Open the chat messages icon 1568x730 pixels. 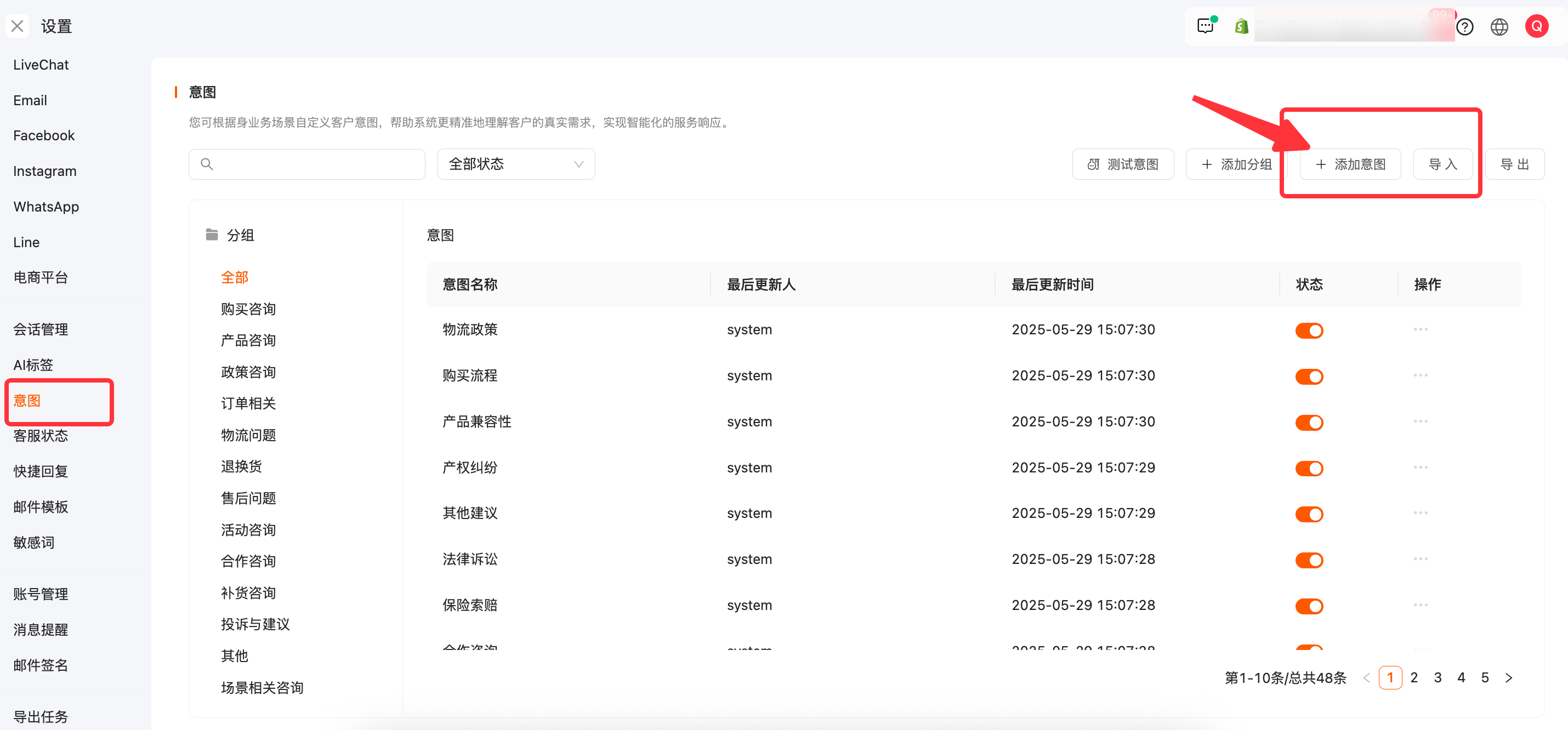[x=1205, y=26]
